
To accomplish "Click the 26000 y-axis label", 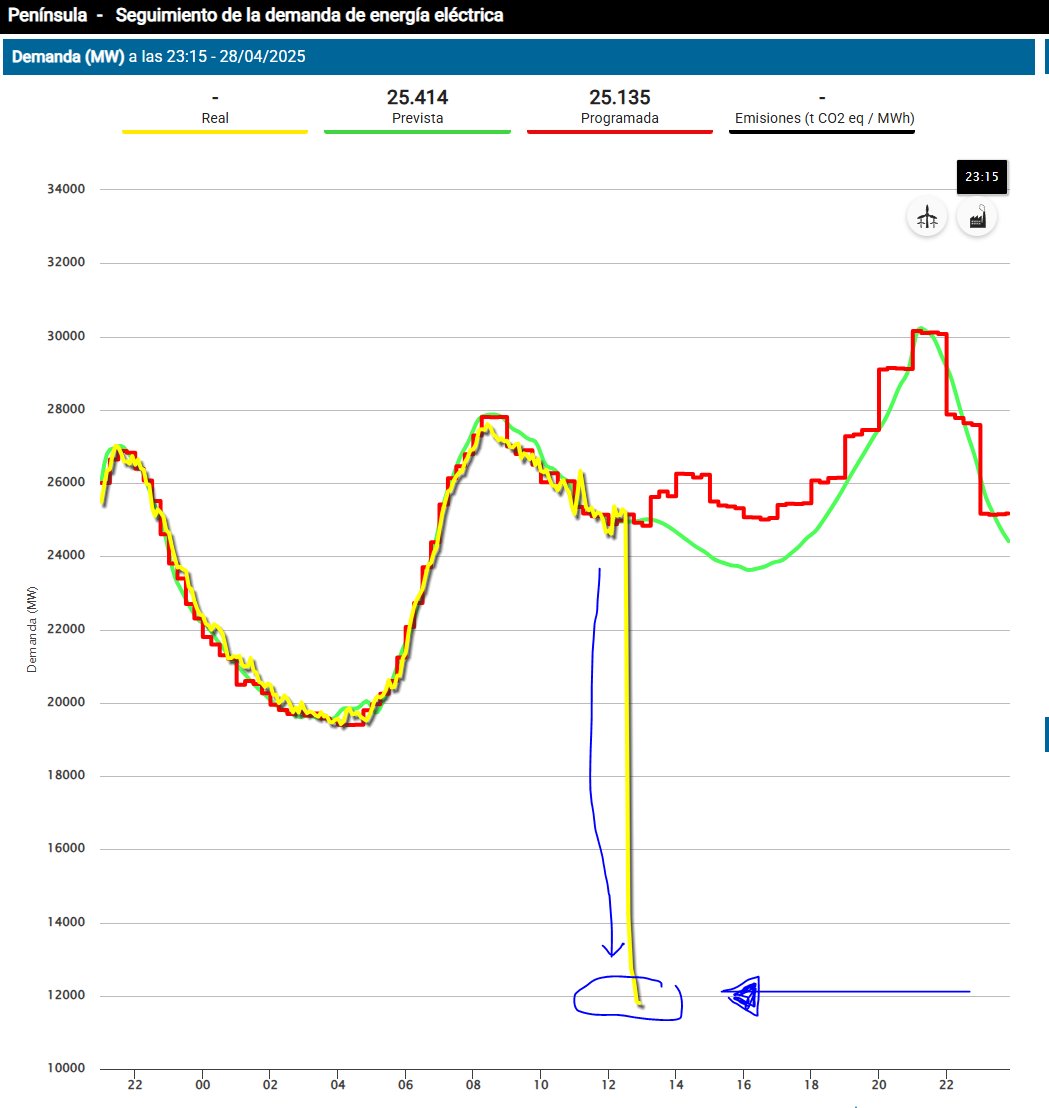I will (x=66, y=482).
